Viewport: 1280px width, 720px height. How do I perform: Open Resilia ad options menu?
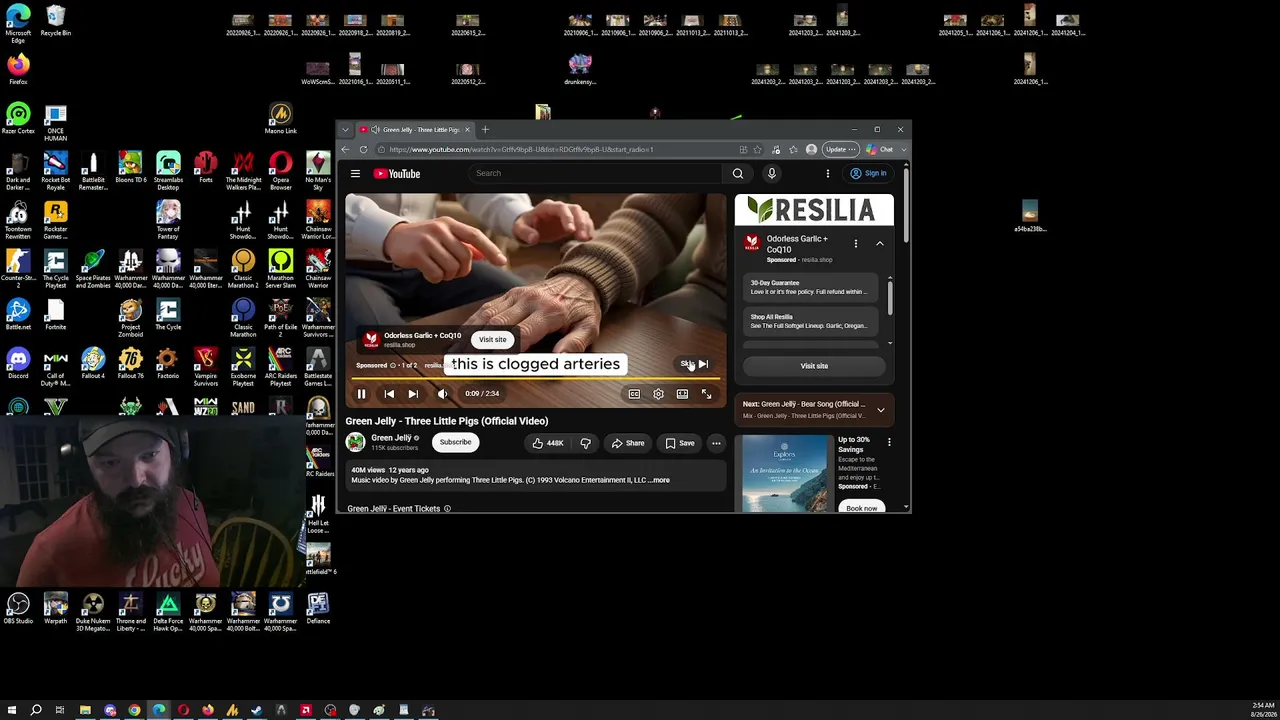[x=855, y=243]
